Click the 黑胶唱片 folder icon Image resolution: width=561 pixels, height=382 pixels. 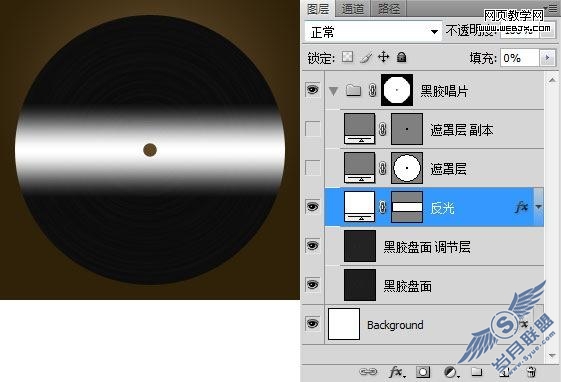tap(353, 90)
